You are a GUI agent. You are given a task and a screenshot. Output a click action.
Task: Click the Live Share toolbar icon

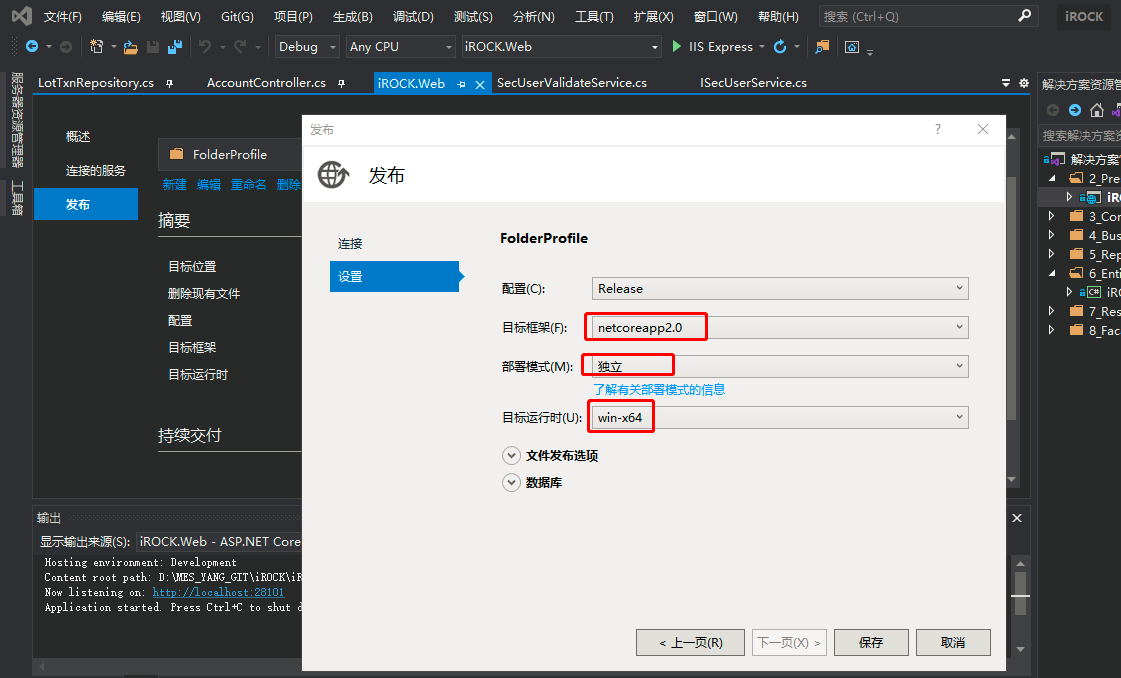coord(851,47)
